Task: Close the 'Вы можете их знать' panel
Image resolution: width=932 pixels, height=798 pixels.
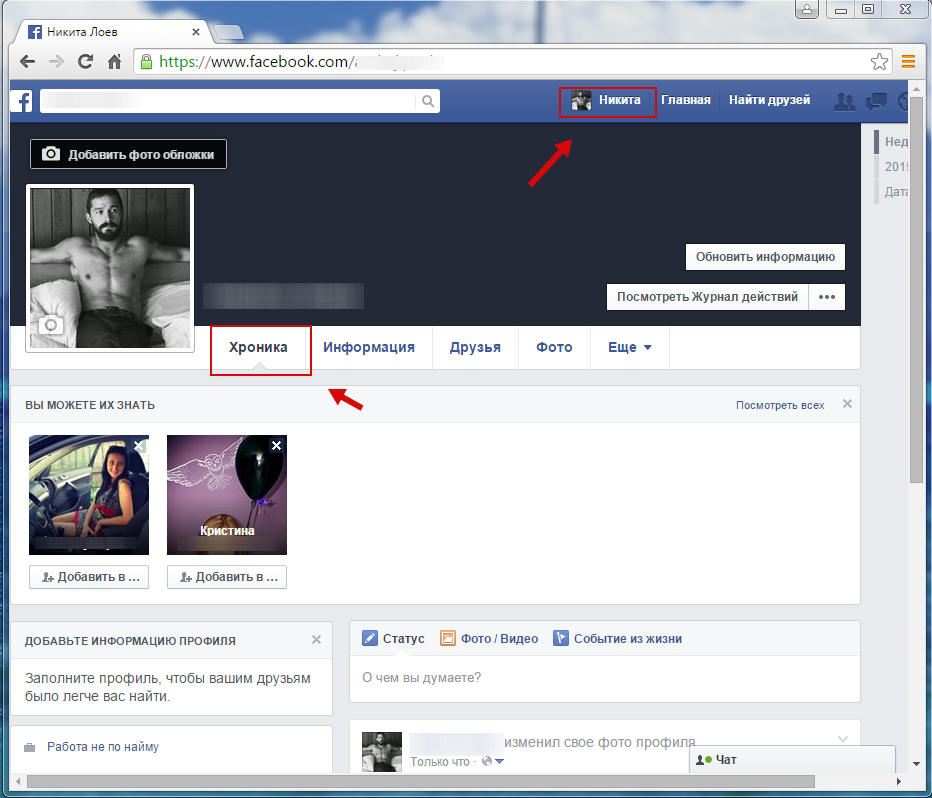Action: (847, 404)
